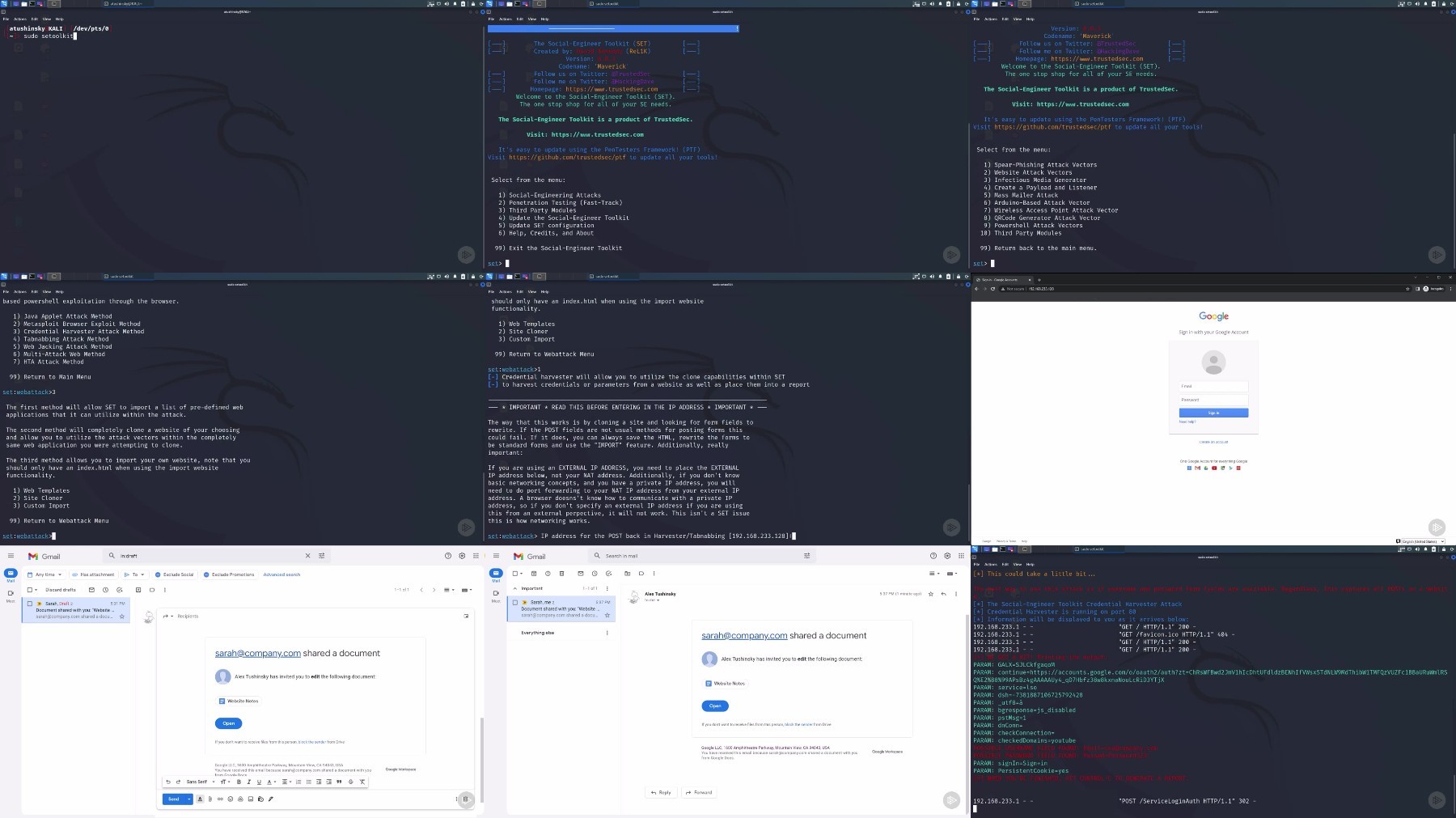Open the To filter dropdown chip
The height and width of the screenshot is (818, 1456).
(x=134, y=574)
